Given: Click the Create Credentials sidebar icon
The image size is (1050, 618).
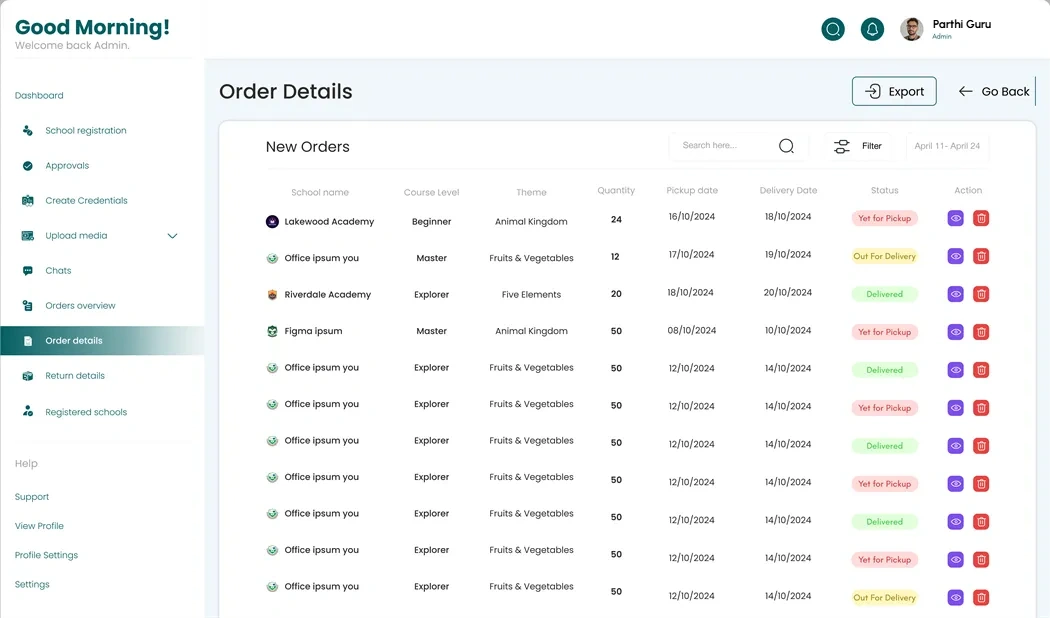Looking at the screenshot, I should 27,200.
